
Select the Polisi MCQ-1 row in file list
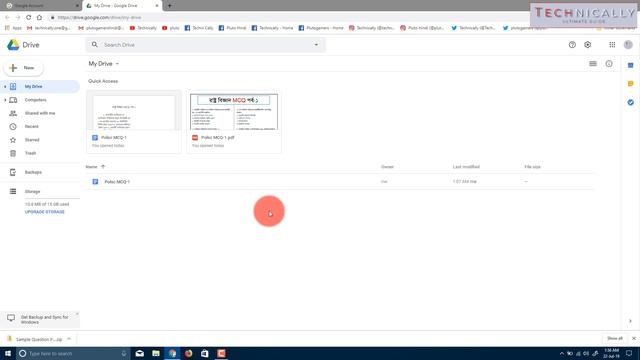340,182
